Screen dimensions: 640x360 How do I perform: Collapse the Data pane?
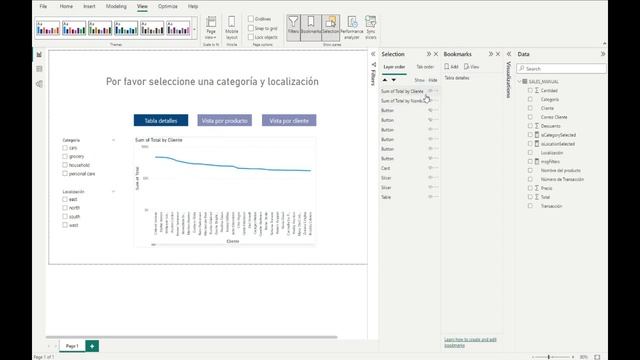pyautogui.click(x=603, y=54)
